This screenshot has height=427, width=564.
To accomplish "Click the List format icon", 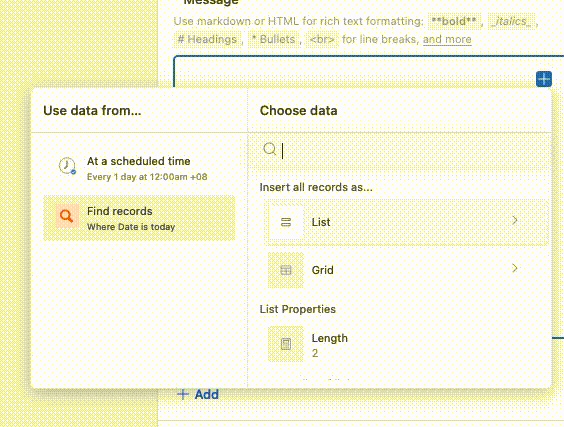I will click(x=286, y=222).
